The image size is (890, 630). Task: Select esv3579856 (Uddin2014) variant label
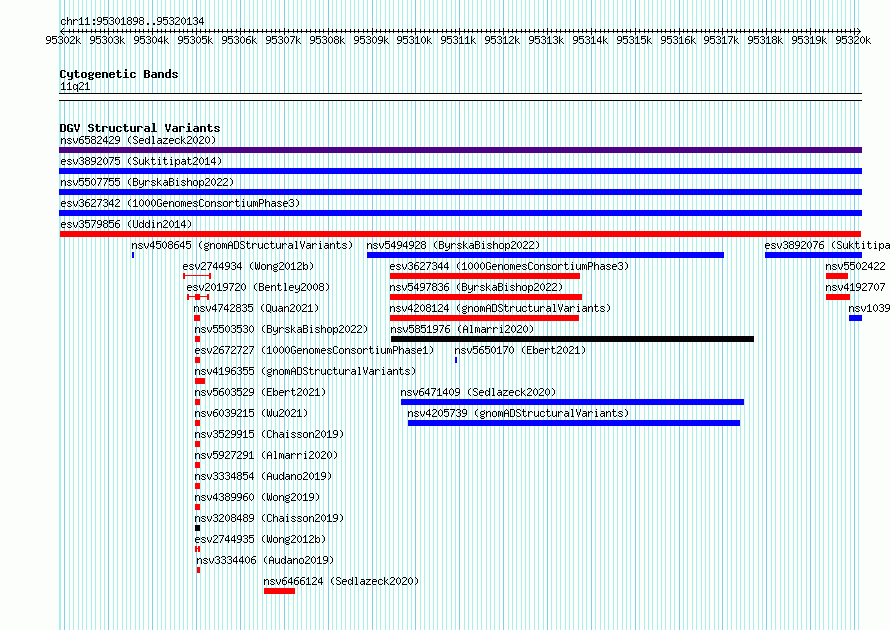coord(126,224)
